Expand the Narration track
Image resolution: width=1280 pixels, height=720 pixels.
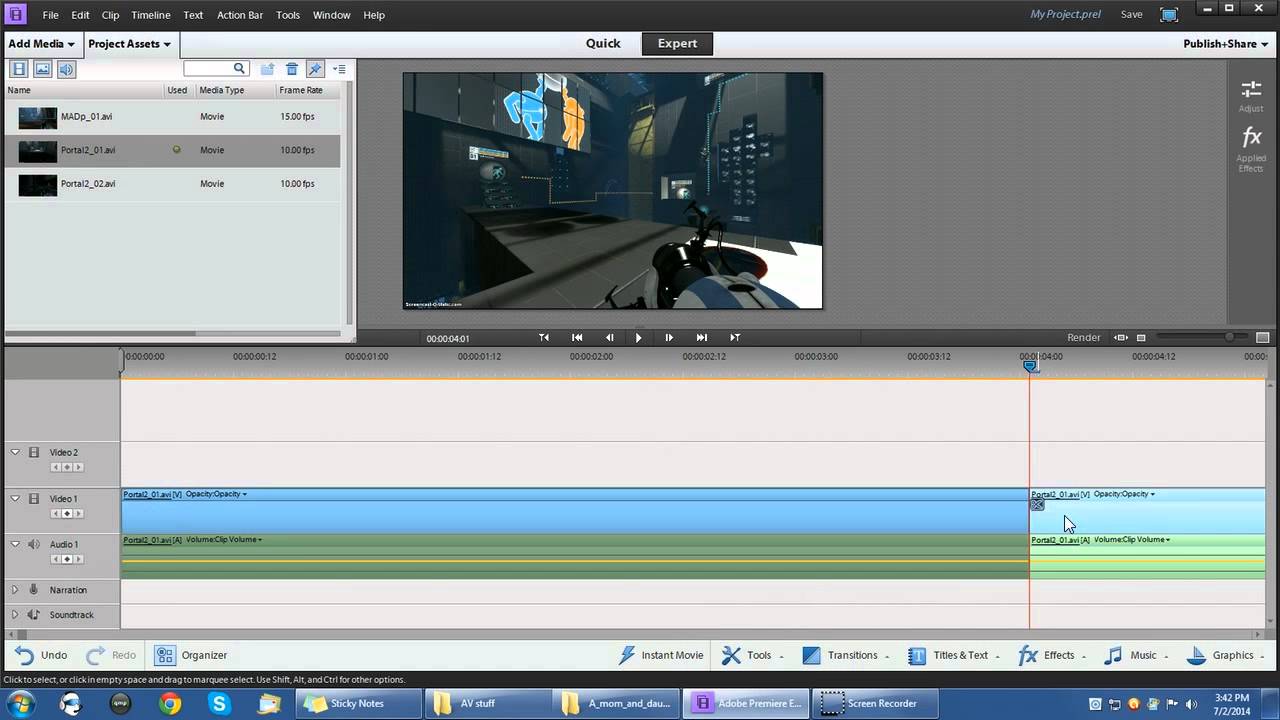pos(15,590)
